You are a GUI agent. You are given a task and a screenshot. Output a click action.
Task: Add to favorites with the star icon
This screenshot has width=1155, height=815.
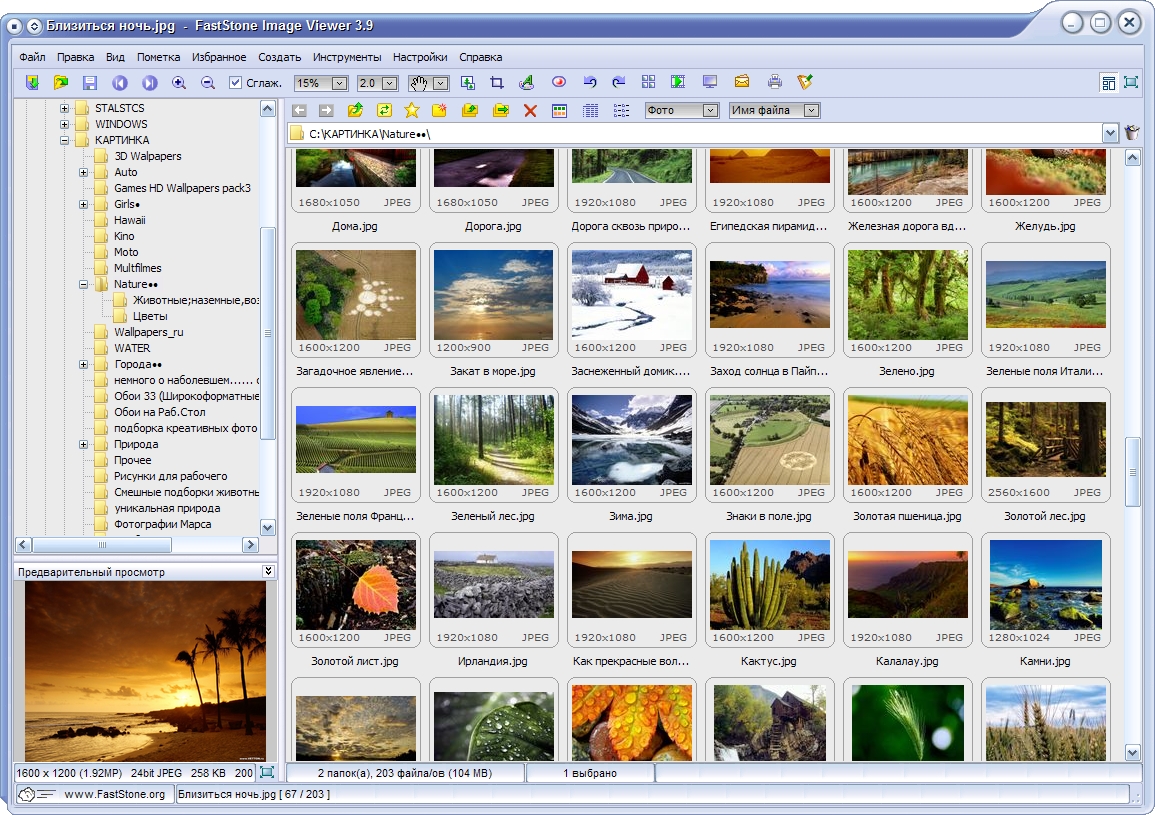[x=412, y=111]
